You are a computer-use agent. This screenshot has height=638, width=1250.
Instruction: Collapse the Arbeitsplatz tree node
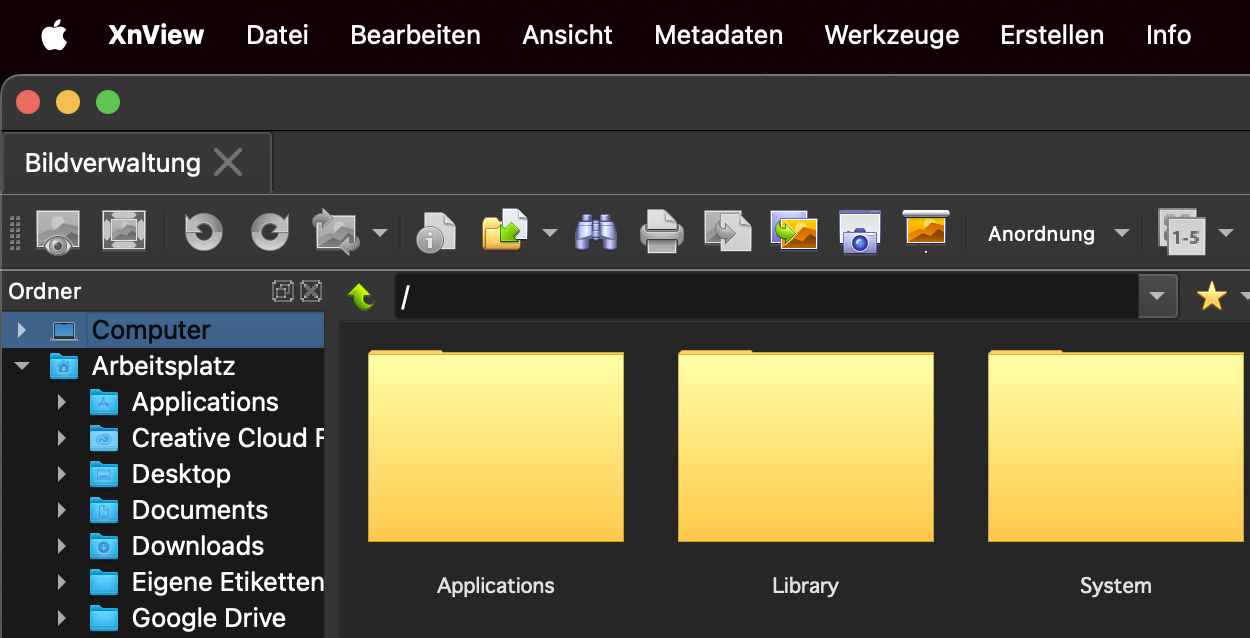point(22,366)
